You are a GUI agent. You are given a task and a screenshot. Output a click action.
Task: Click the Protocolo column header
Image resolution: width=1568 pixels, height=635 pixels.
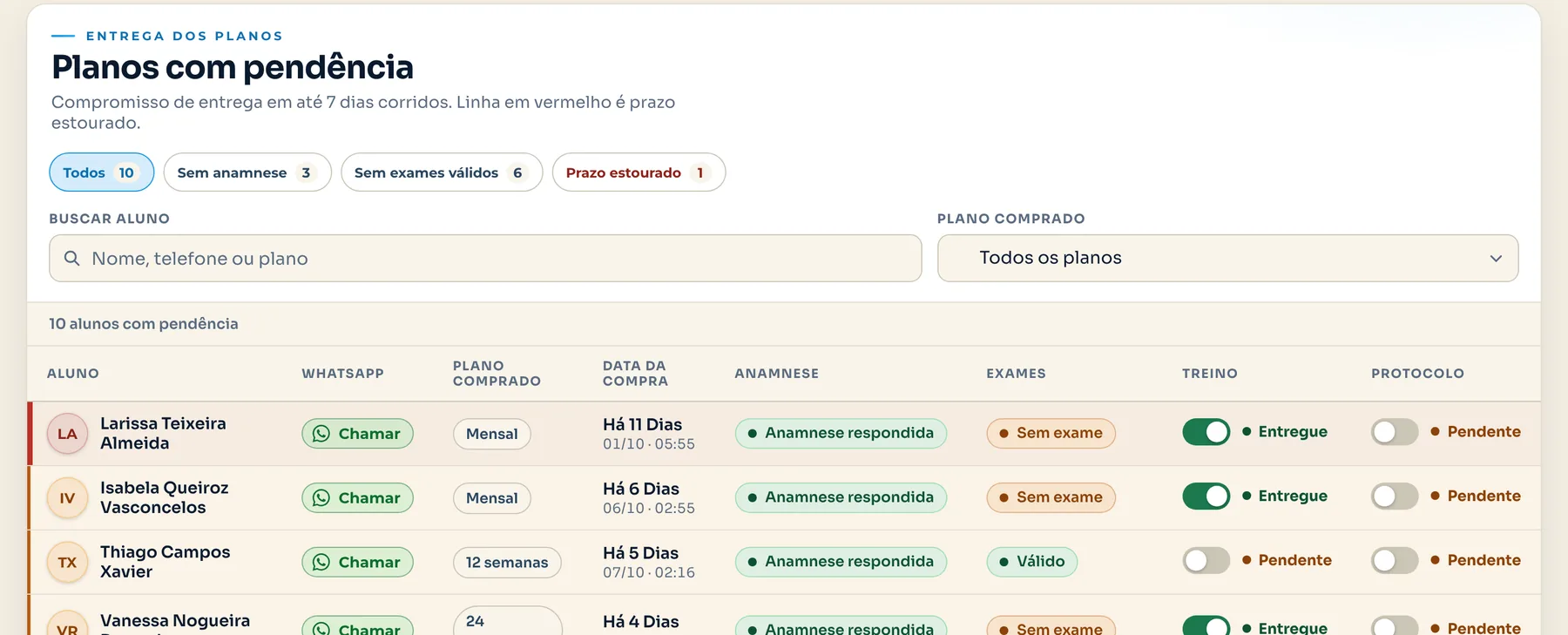point(1417,374)
